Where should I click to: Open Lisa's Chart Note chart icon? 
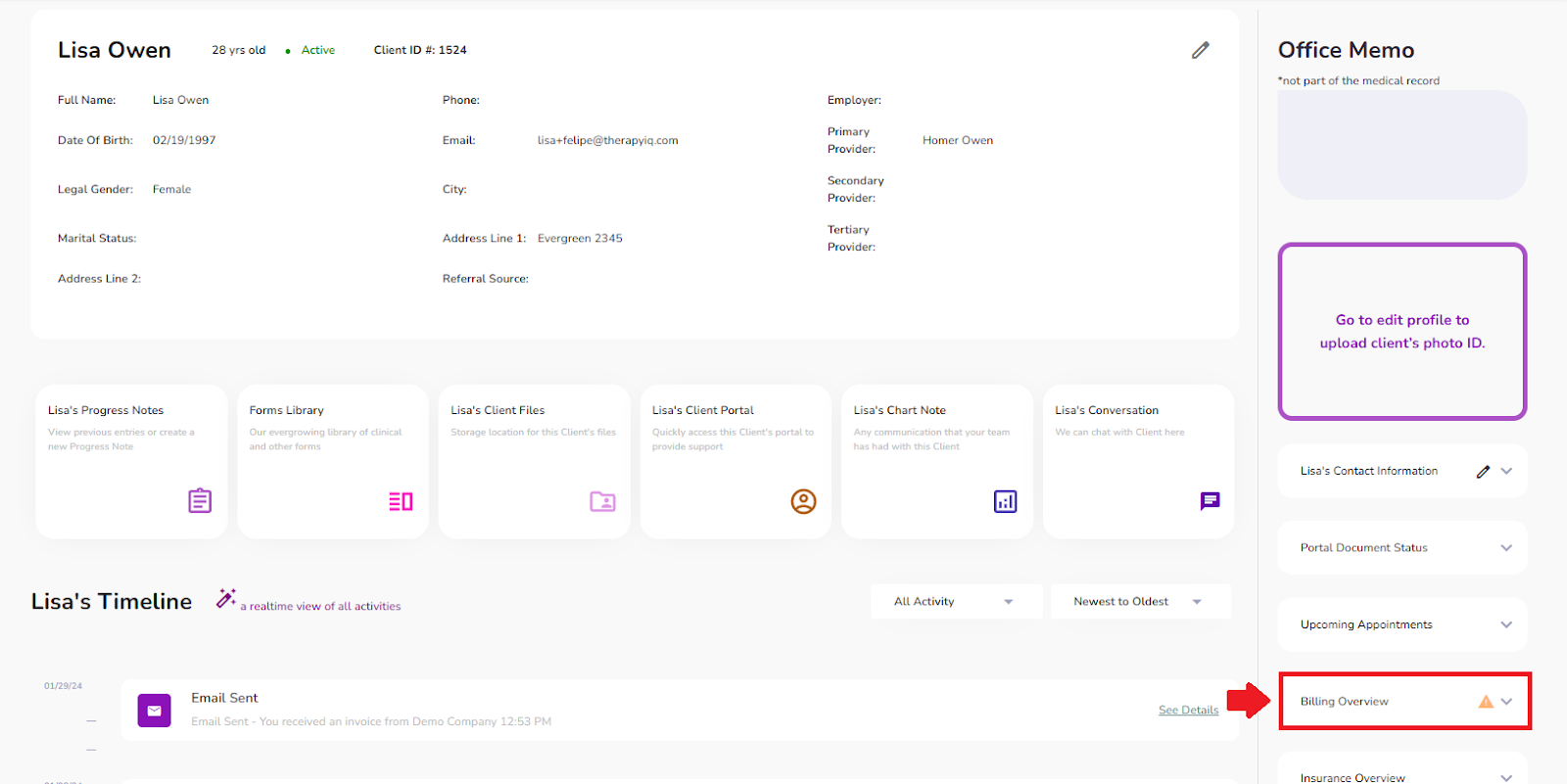pyautogui.click(x=1005, y=502)
